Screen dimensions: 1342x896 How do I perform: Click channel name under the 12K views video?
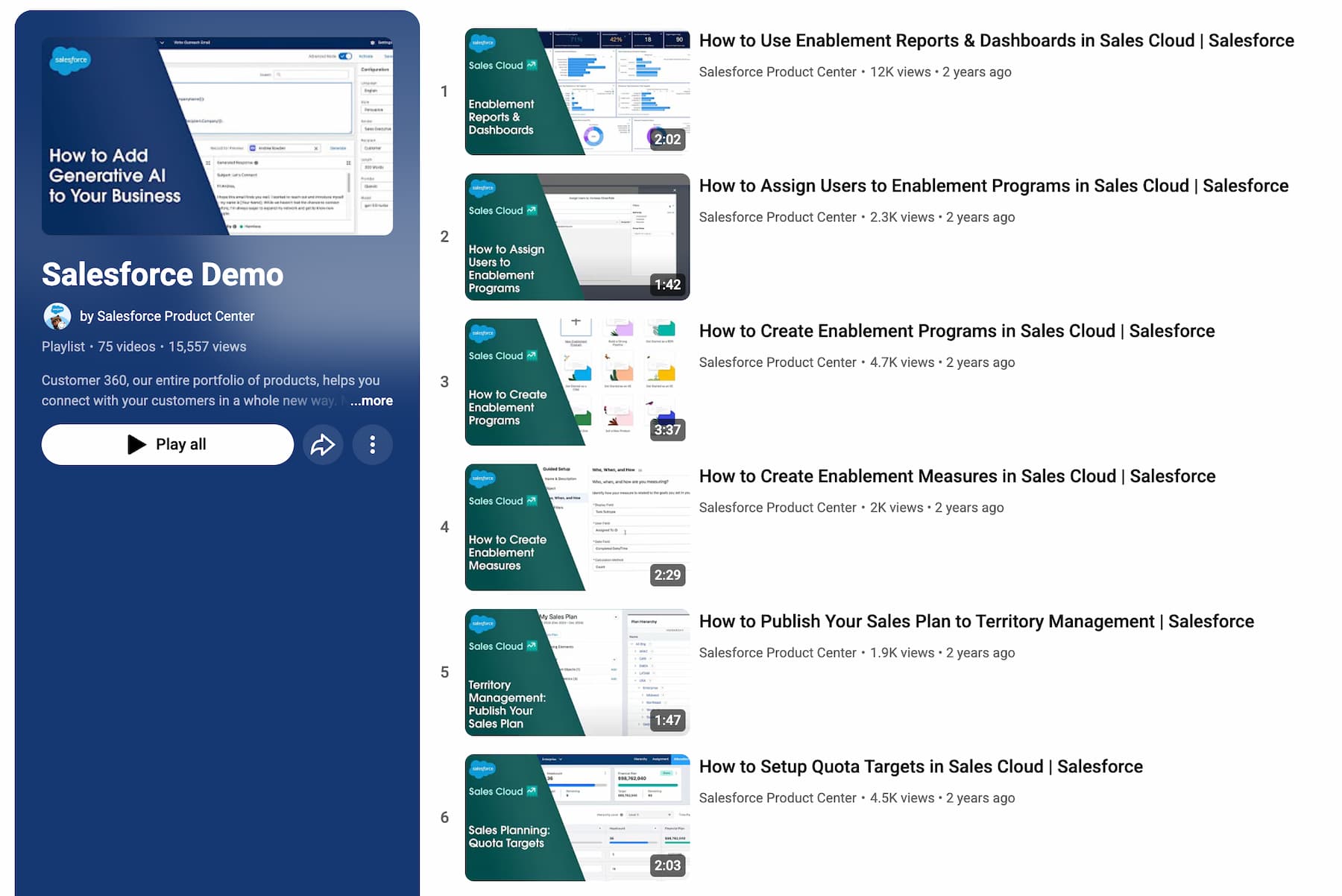point(777,72)
